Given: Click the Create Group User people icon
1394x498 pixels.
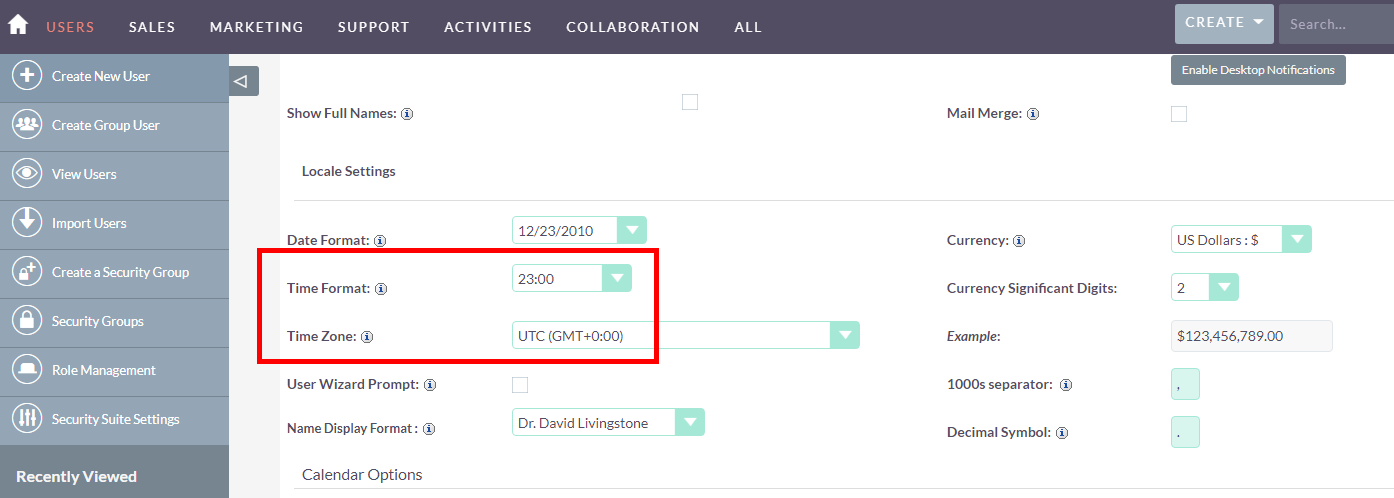Looking at the screenshot, I should pyautogui.click(x=26, y=125).
